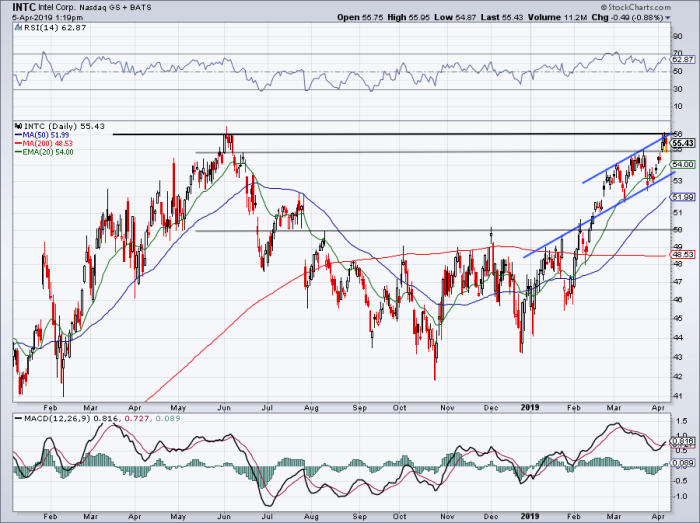Screen dimensions: 700x523
Task: Click the INTC ticker symbol in the header
Action: [x=24, y=7]
